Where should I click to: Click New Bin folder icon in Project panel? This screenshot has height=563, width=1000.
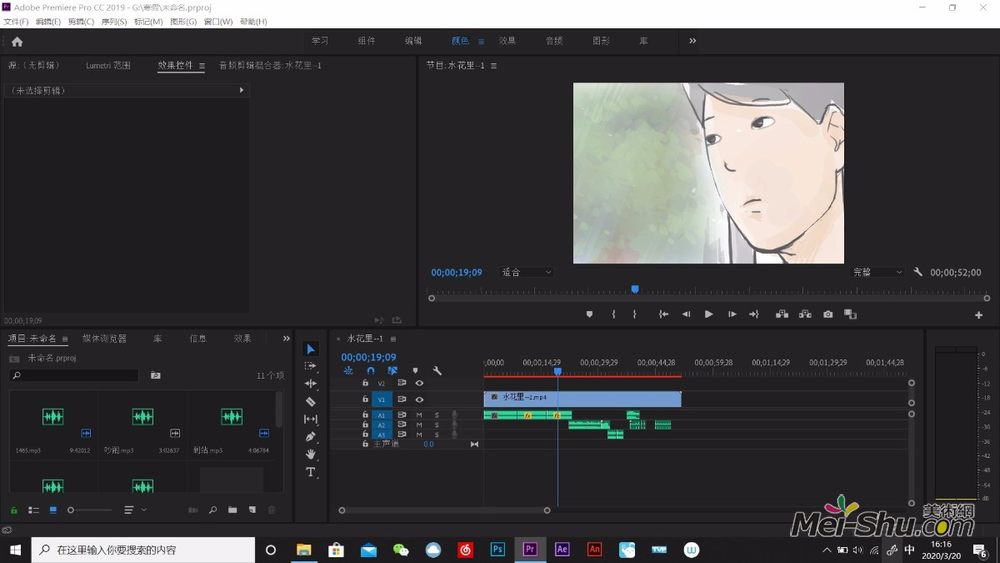pos(233,510)
